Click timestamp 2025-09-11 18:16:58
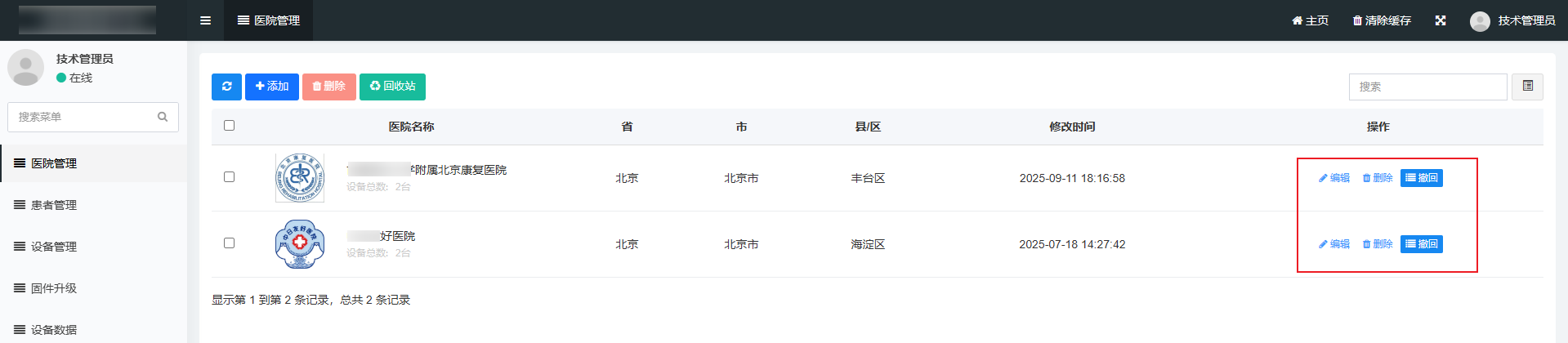 coord(1072,178)
